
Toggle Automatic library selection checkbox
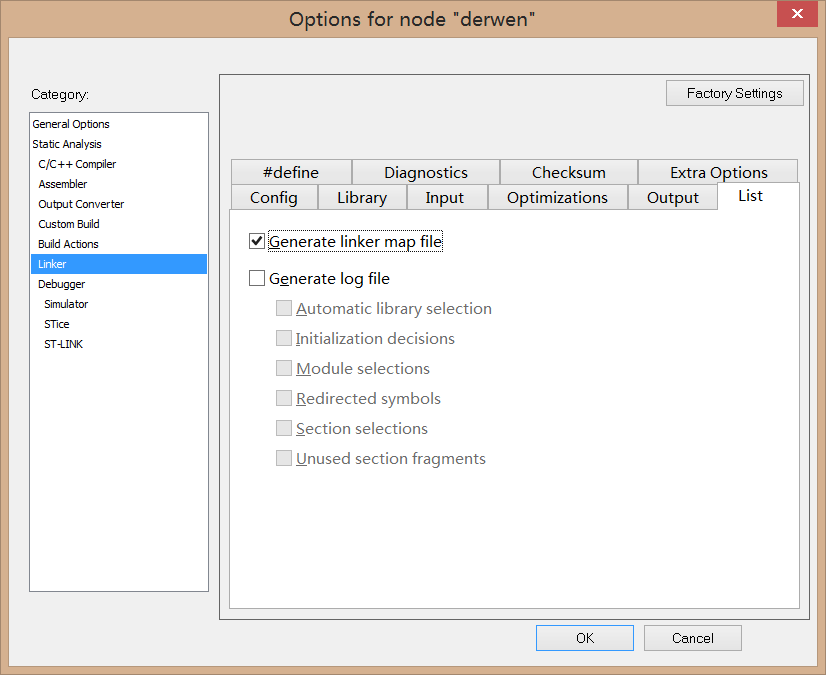284,309
